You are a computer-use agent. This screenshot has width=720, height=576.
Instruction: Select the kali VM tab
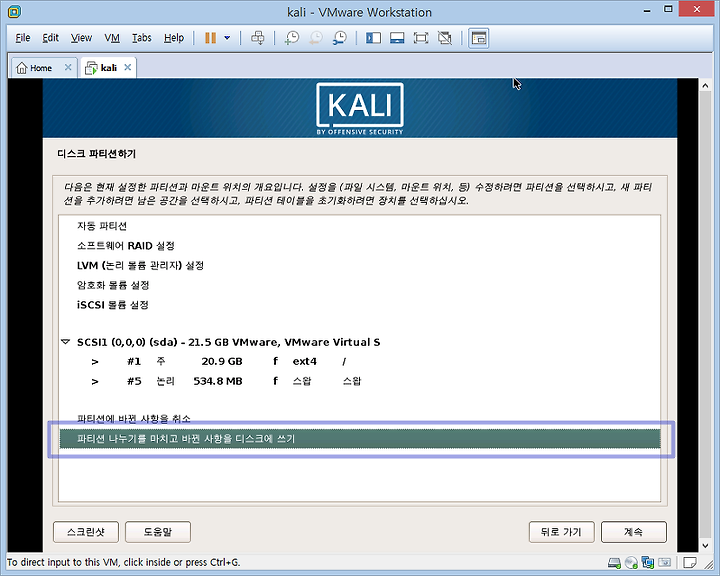tap(102, 68)
